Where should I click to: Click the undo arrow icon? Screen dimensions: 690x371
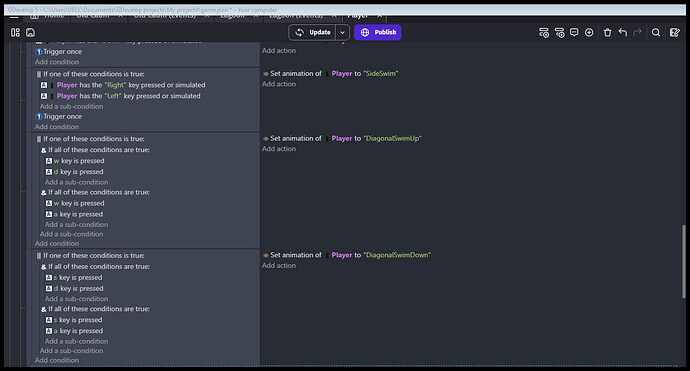(623, 33)
